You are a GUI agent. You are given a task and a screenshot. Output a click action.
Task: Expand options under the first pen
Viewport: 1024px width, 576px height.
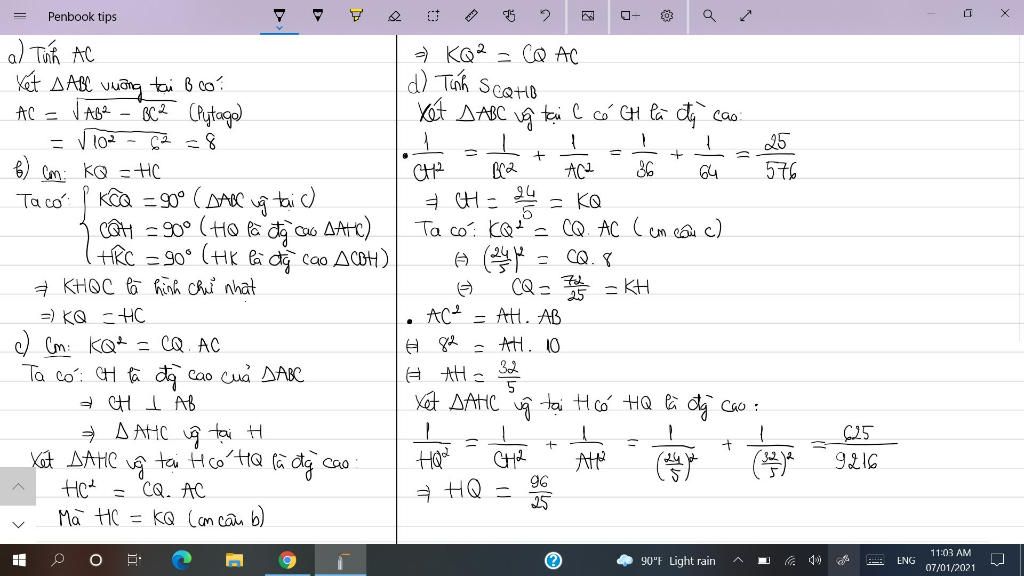279,28
